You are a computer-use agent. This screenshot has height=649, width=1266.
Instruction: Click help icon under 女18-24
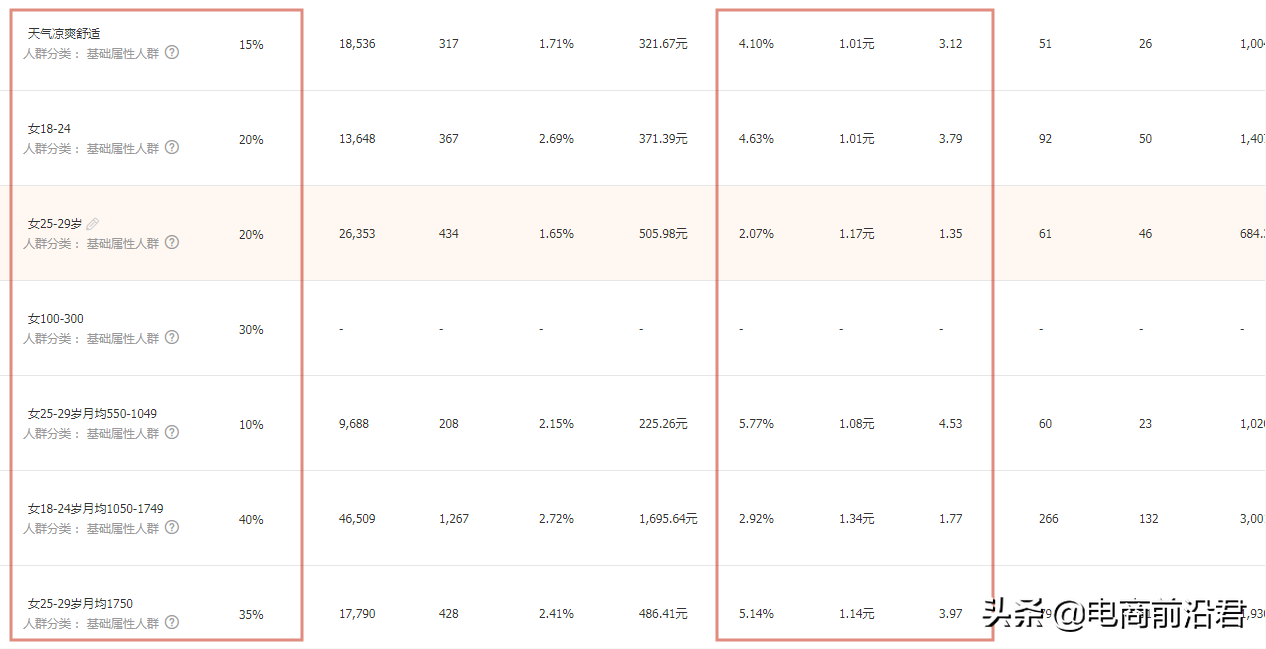pyautogui.click(x=172, y=147)
